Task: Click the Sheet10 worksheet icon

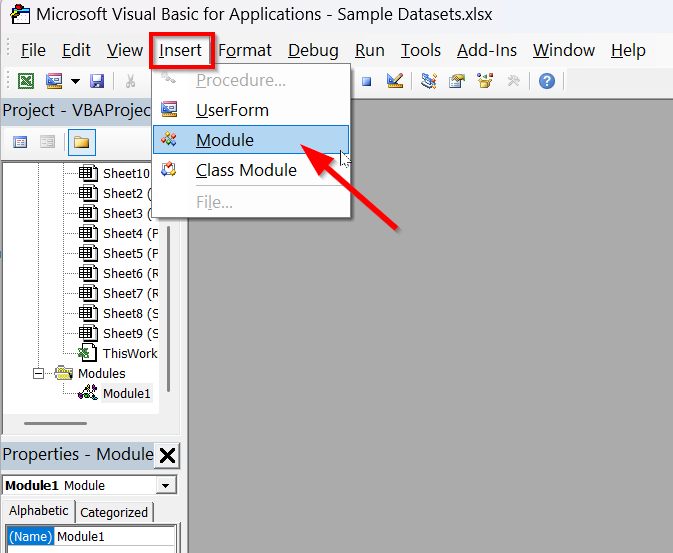Action: (x=88, y=173)
